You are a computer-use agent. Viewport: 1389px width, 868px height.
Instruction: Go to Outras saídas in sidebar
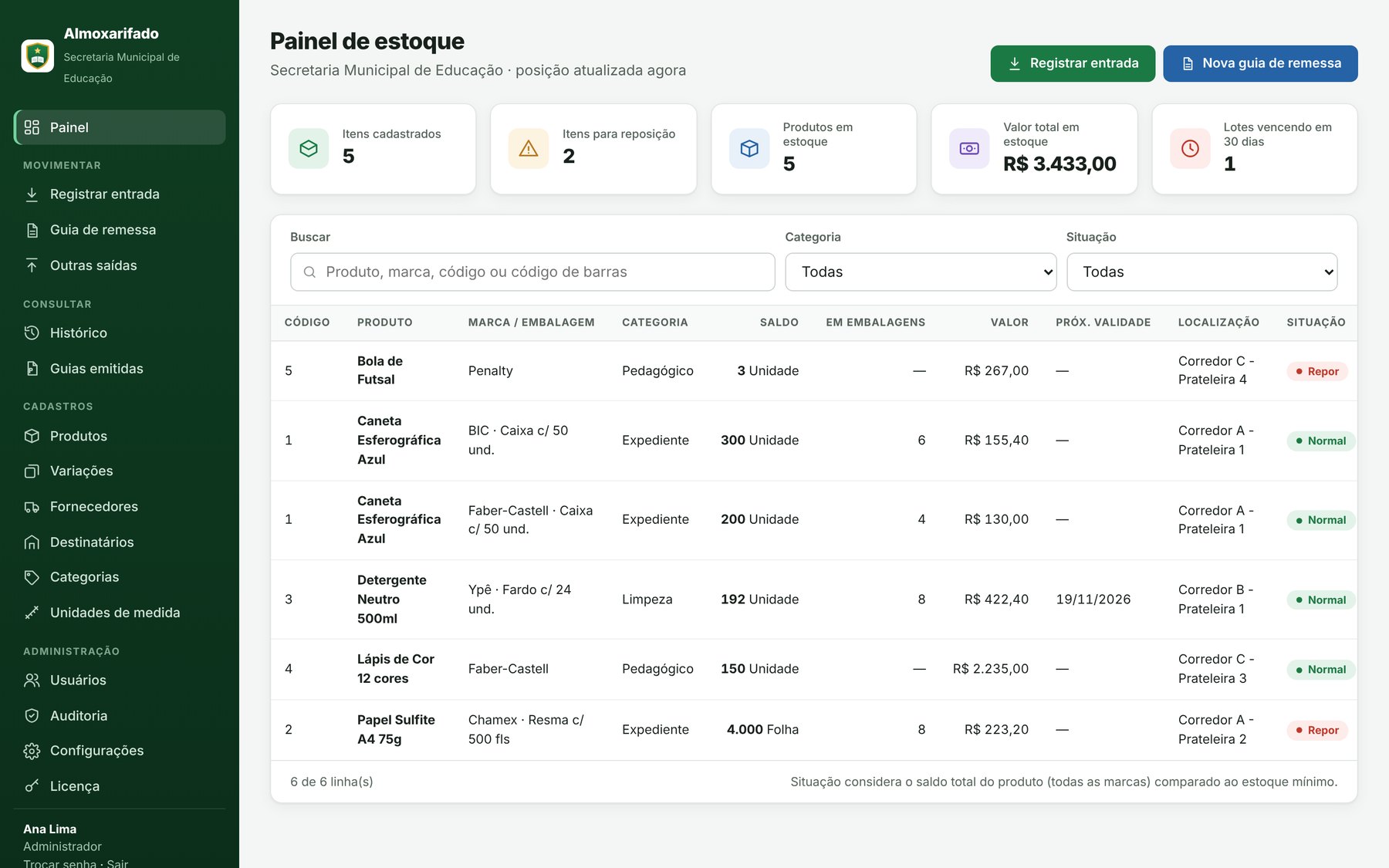click(120, 265)
